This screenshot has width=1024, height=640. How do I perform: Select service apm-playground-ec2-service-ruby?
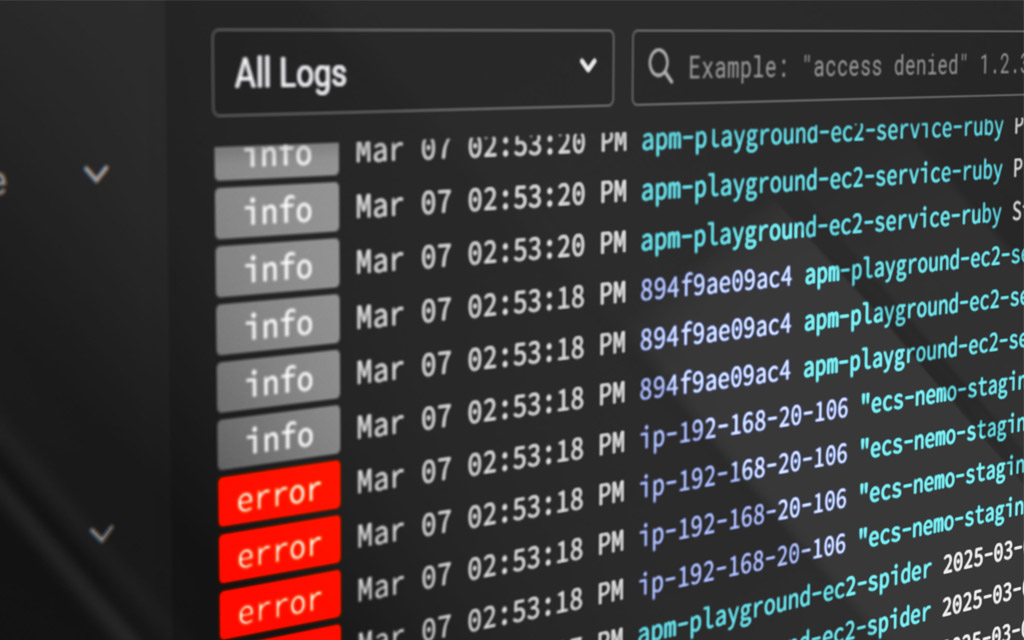(x=820, y=185)
